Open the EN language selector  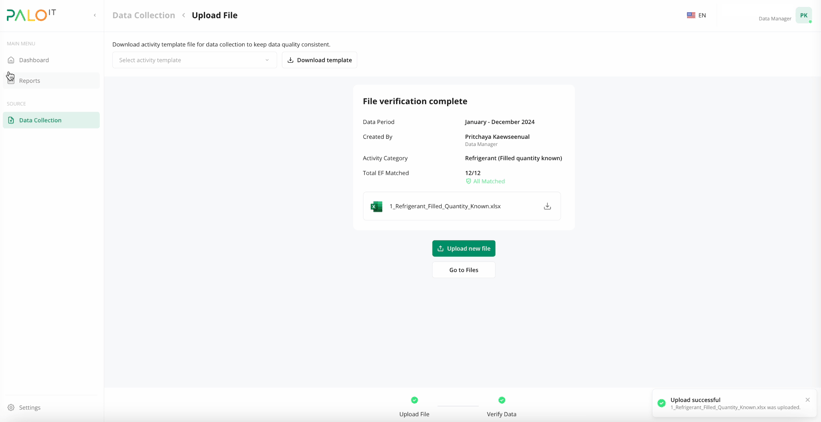[x=696, y=15]
